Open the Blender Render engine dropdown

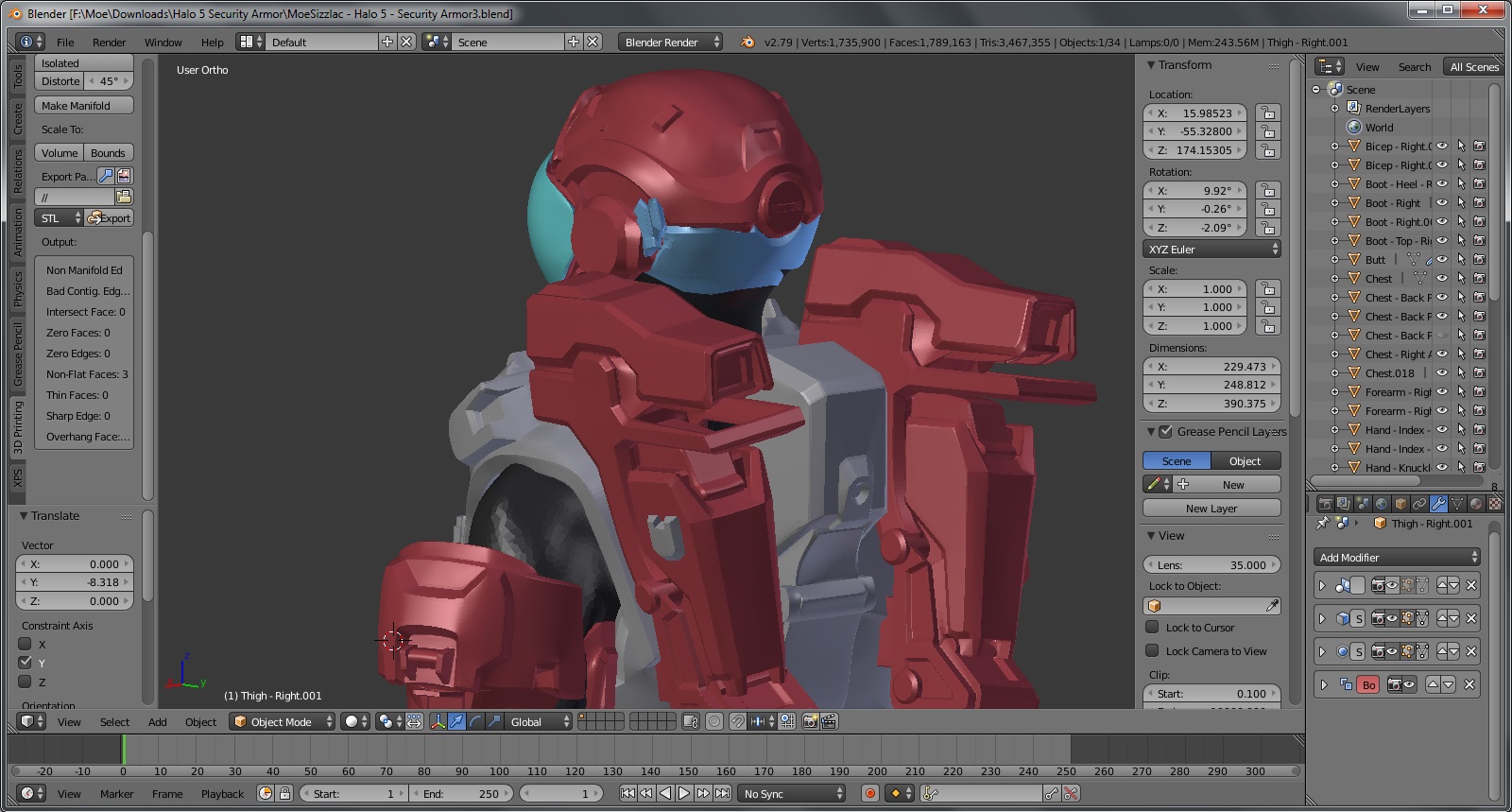coord(671,42)
